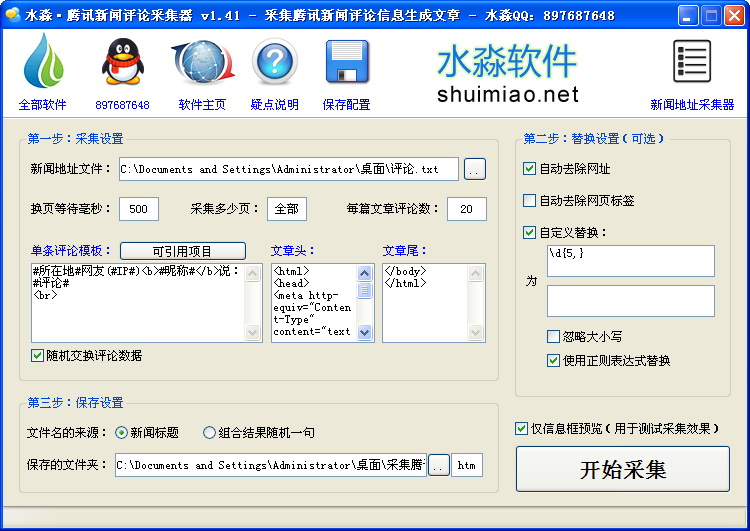Select the 新闻标题 radio button
This screenshot has width=750, height=531.
pos(121,433)
